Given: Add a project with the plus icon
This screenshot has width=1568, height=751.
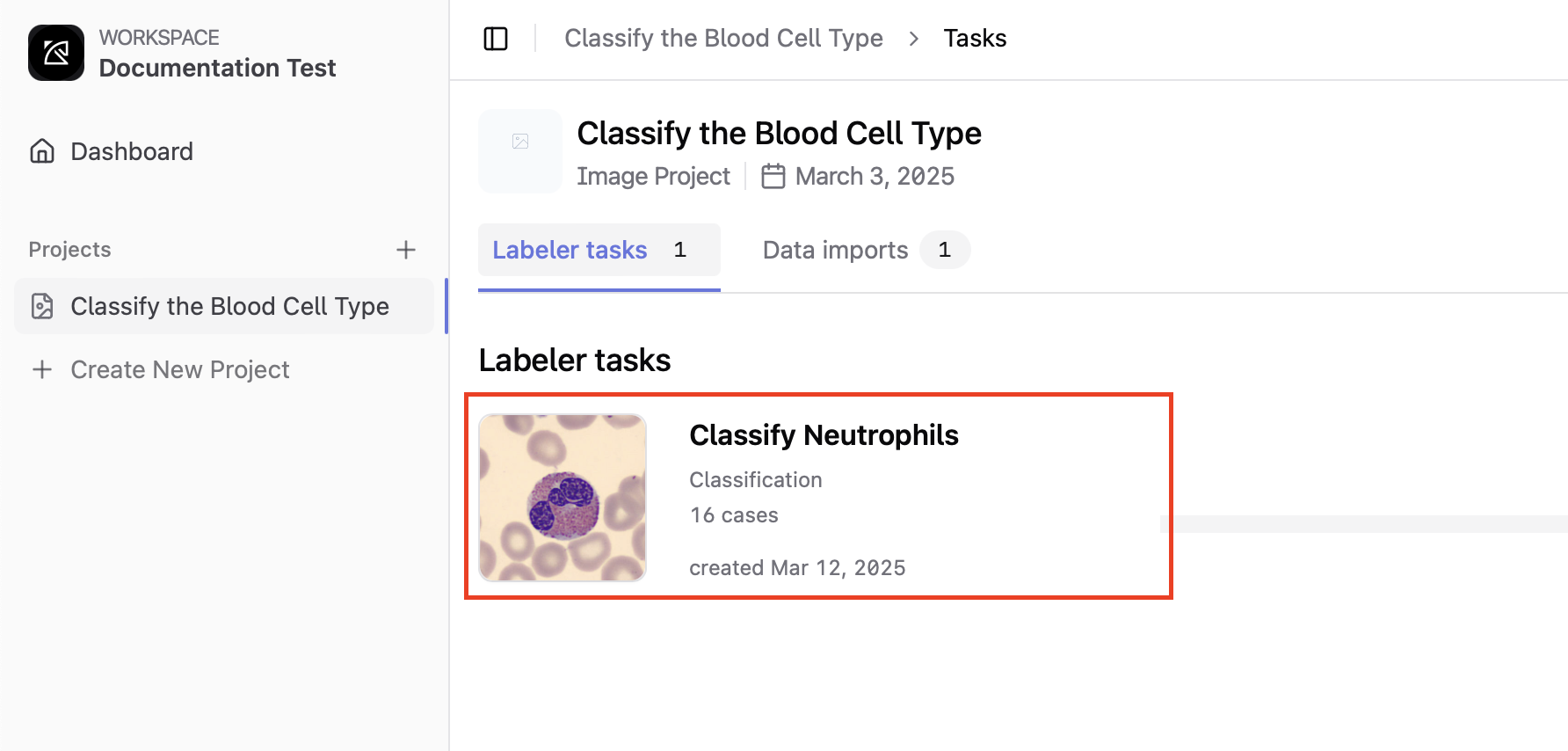Looking at the screenshot, I should click(405, 250).
